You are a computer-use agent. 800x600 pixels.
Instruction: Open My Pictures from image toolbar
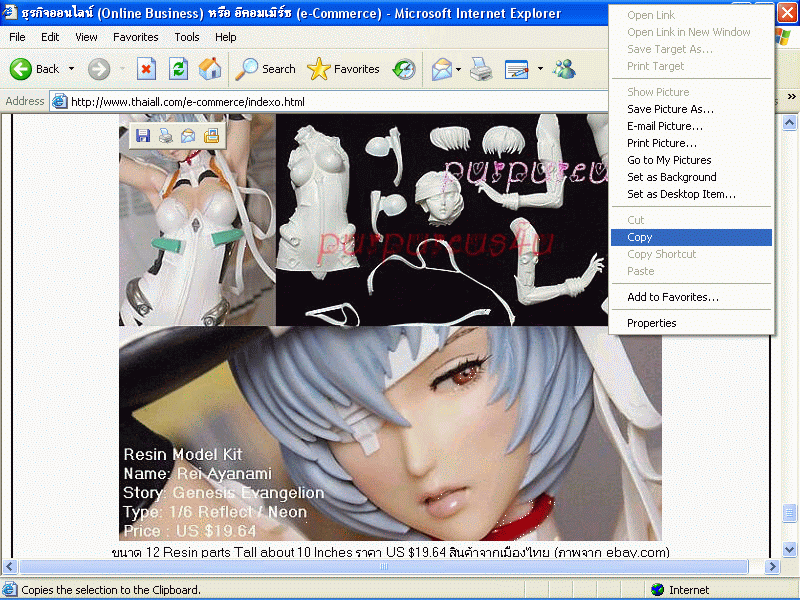211,136
